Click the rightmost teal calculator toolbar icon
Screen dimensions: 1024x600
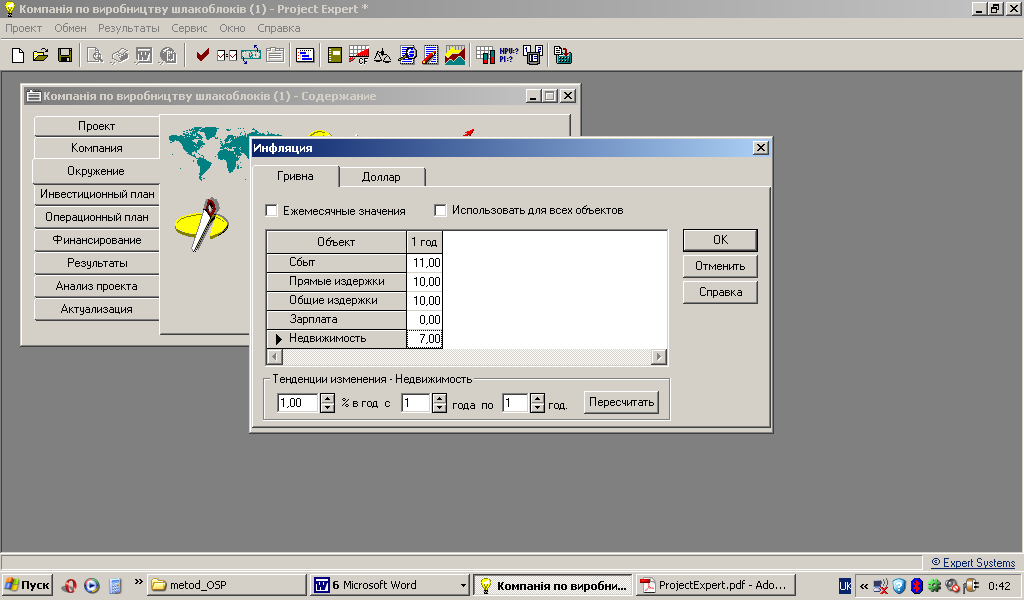563,55
